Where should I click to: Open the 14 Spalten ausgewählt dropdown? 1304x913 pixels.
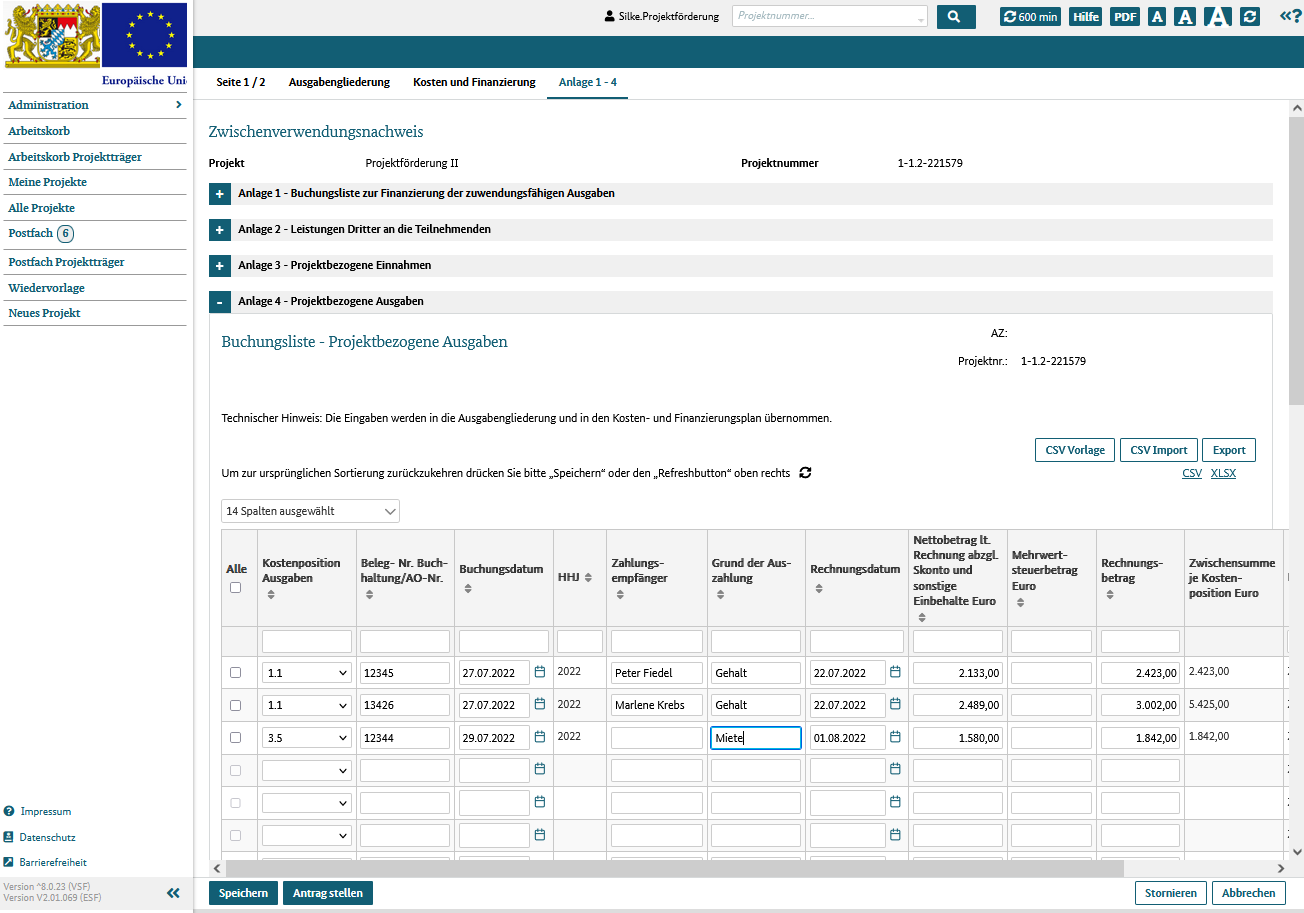point(310,511)
